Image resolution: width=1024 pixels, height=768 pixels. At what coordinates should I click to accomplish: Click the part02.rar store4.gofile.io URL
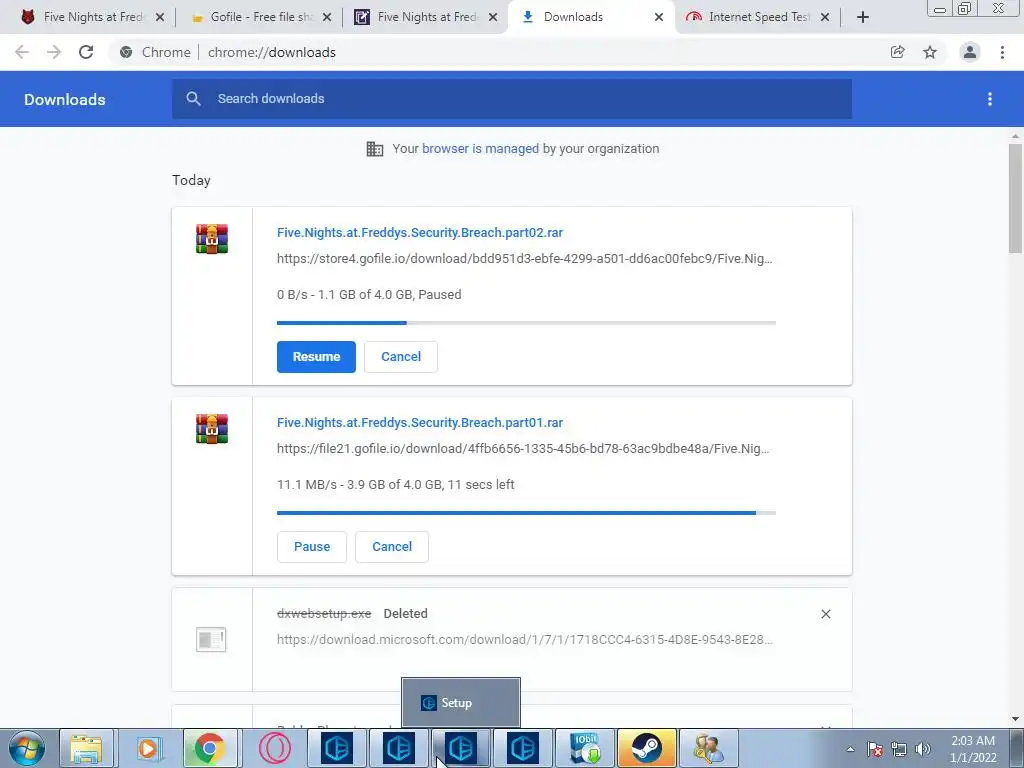click(524, 259)
